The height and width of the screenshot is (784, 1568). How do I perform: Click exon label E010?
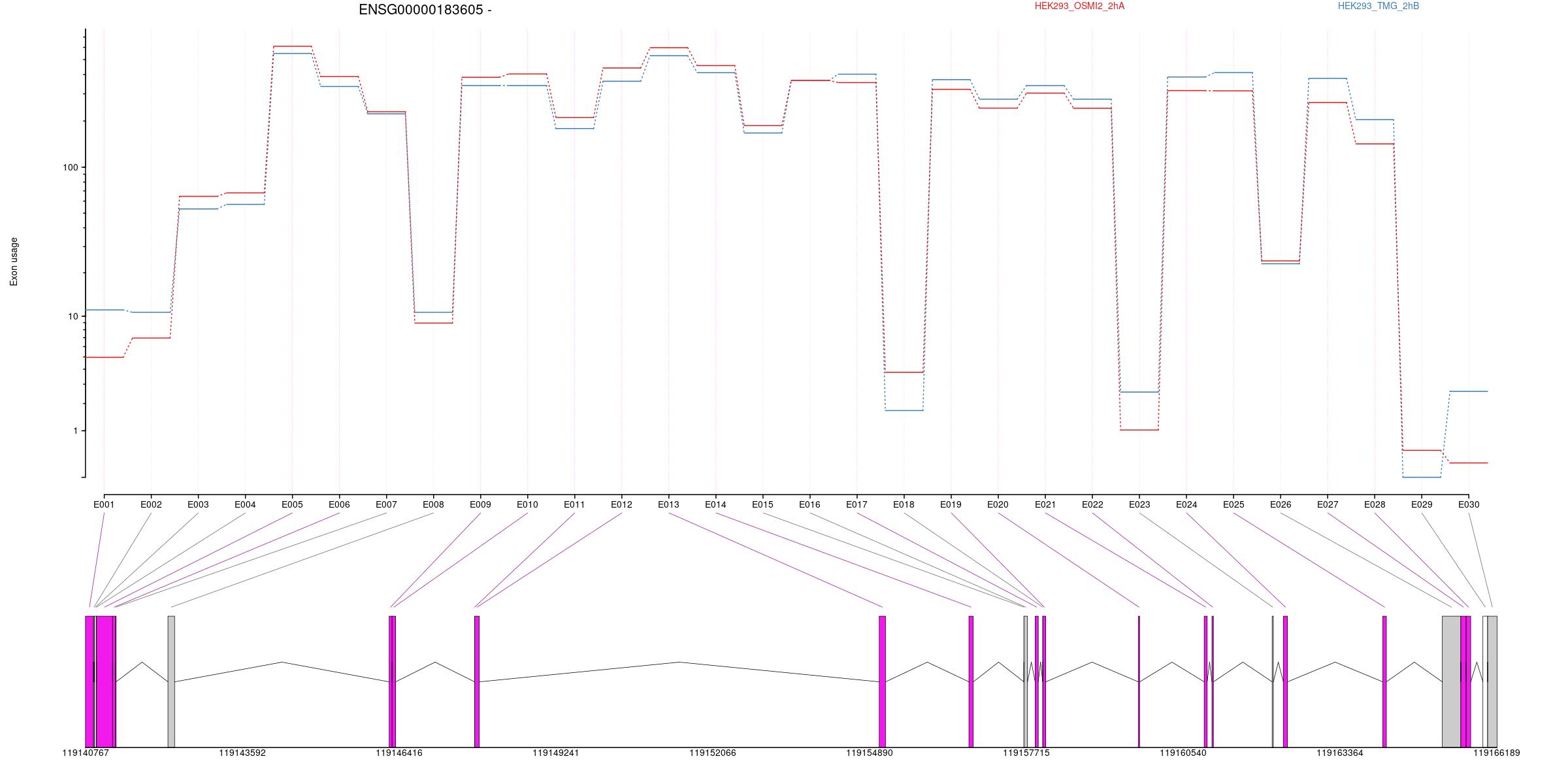527,504
